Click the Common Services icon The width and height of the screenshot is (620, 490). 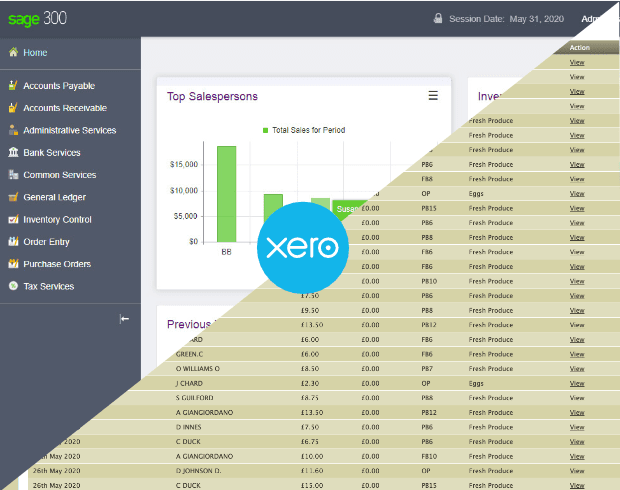click(x=13, y=174)
